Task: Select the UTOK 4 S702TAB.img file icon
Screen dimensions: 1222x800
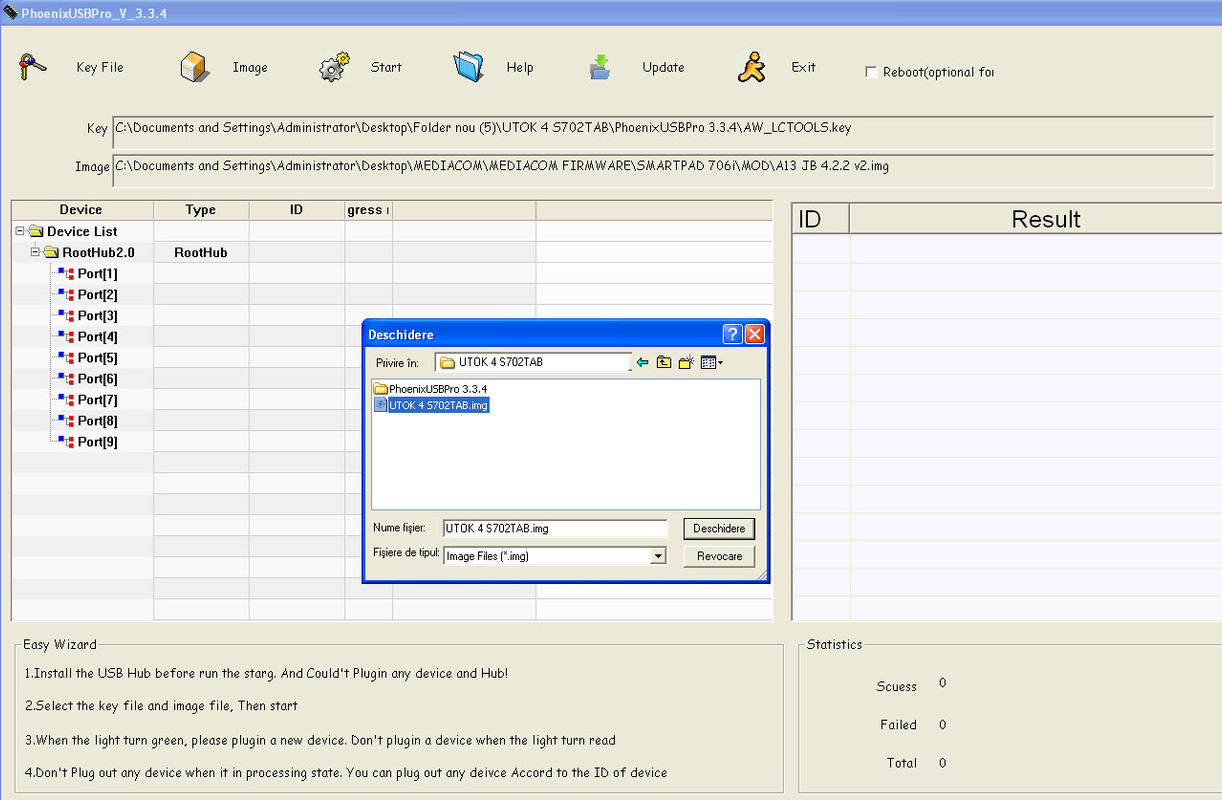Action: click(380, 405)
